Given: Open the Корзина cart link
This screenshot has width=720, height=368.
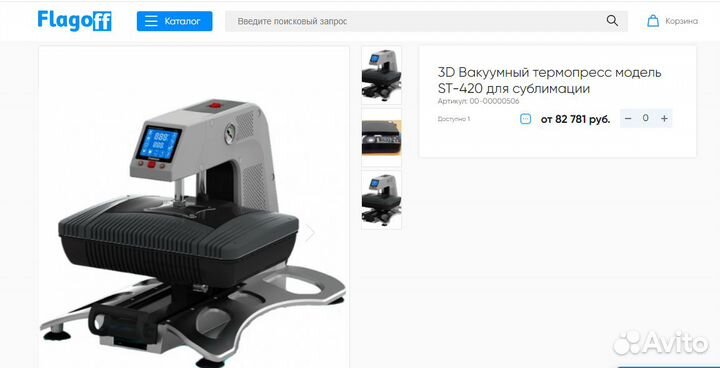Looking at the screenshot, I should pyautogui.click(x=681, y=21).
